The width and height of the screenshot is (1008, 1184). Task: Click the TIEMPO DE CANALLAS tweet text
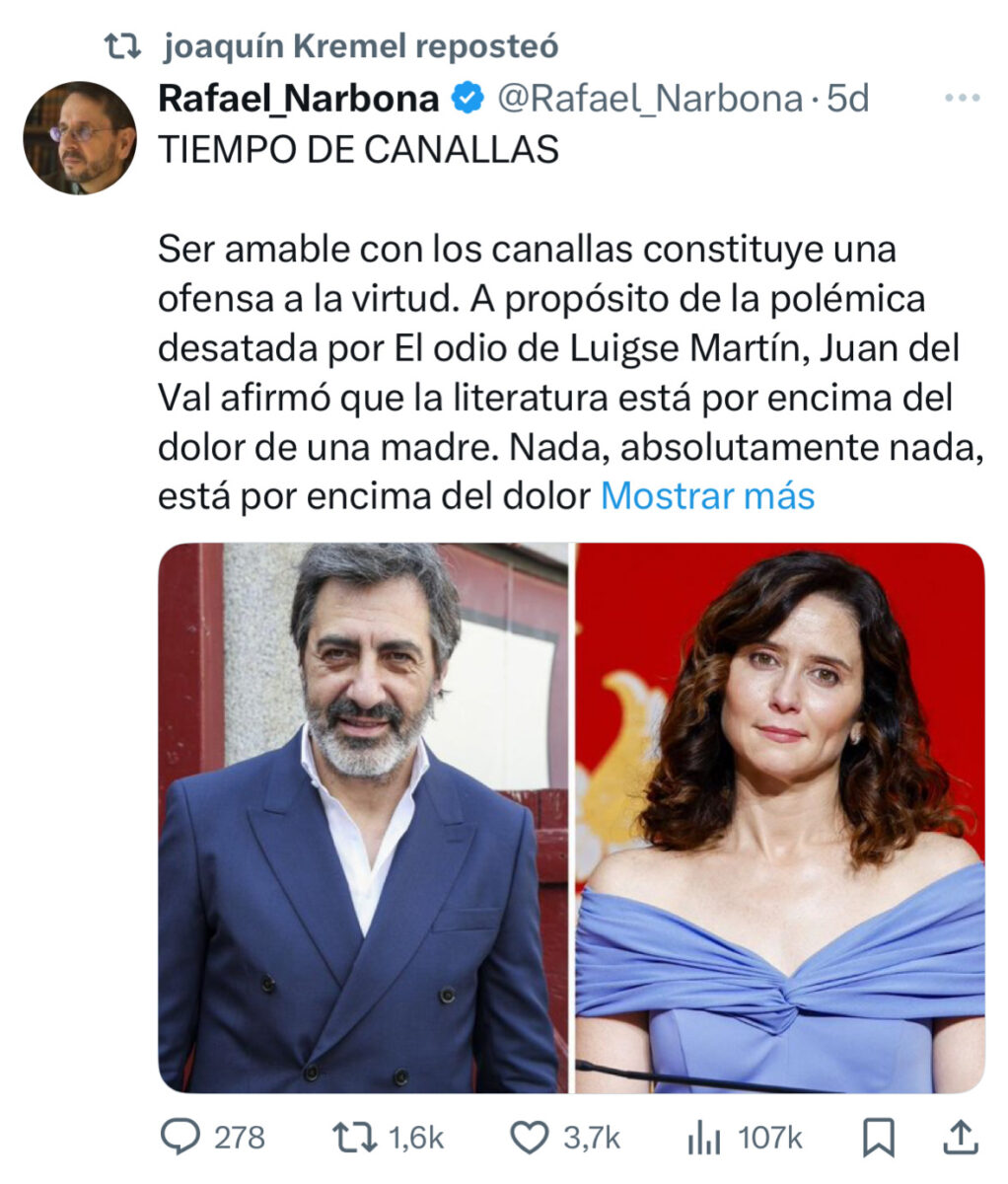tap(358, 149)
